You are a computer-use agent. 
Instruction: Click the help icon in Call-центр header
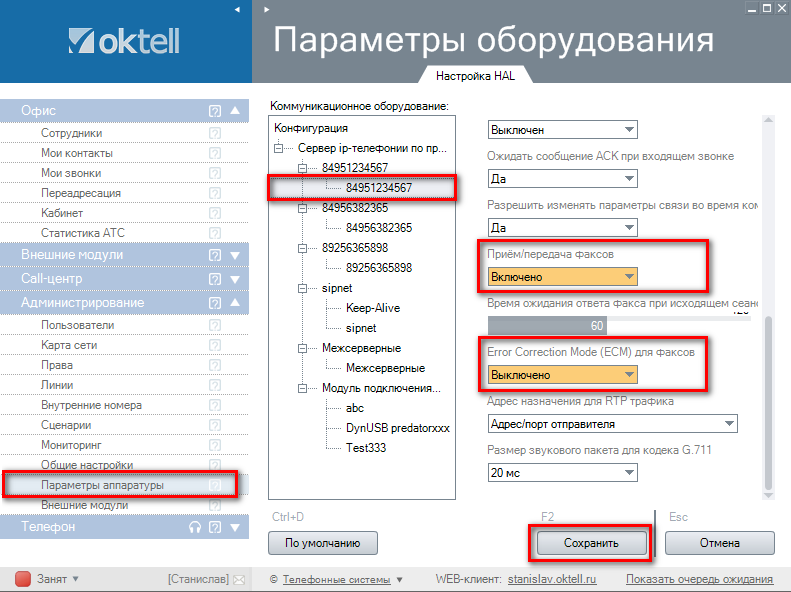(214, 279)
